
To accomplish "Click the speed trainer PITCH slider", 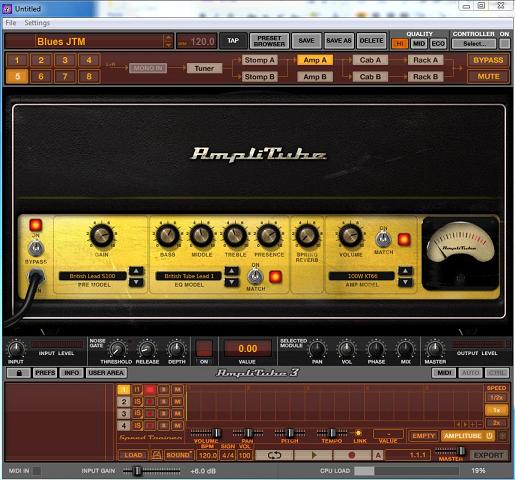I will coord(290,433).
